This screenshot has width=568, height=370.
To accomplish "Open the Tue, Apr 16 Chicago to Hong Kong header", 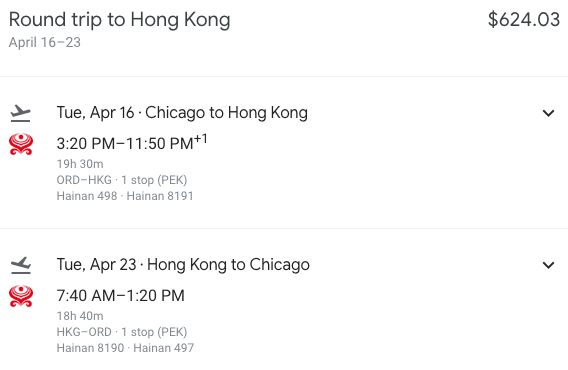I will (x=182, y=113).
